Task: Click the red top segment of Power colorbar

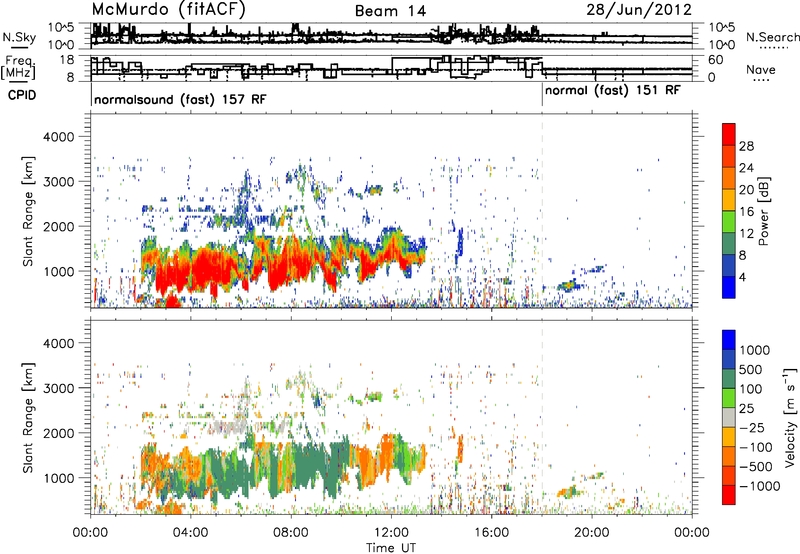Action: (729, 134)
